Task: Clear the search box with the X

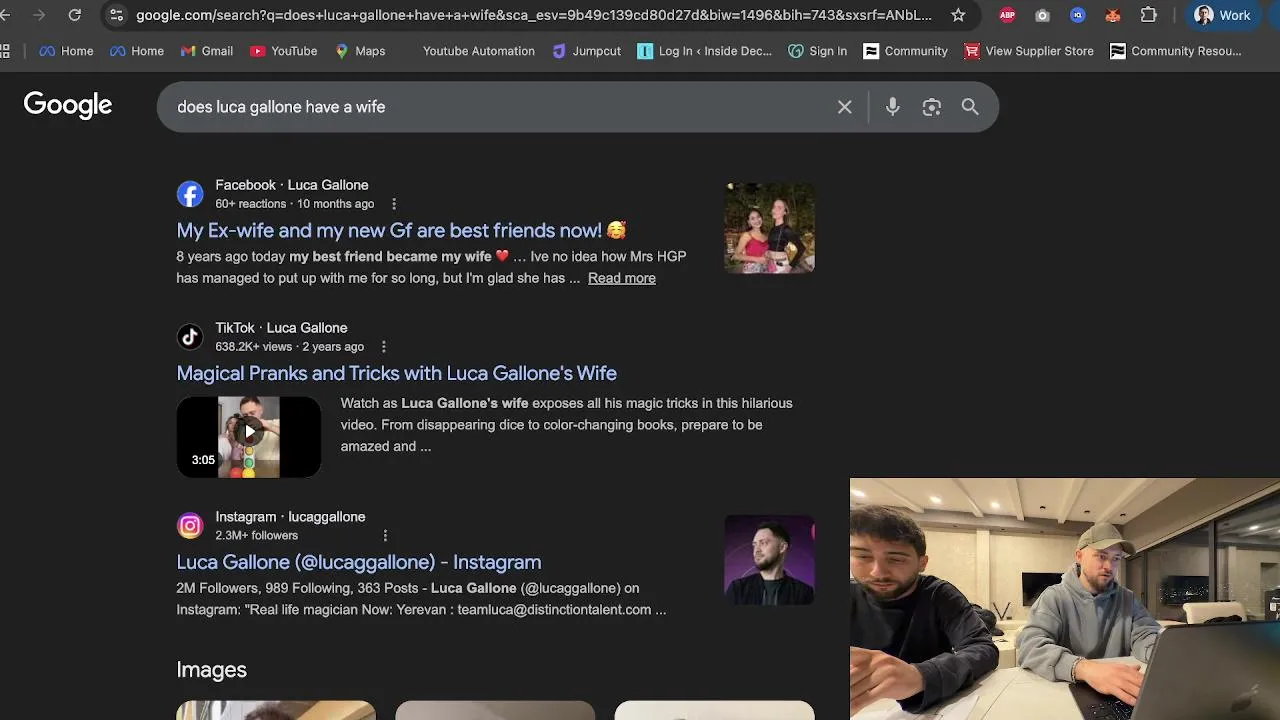Action: click(845, 107)
